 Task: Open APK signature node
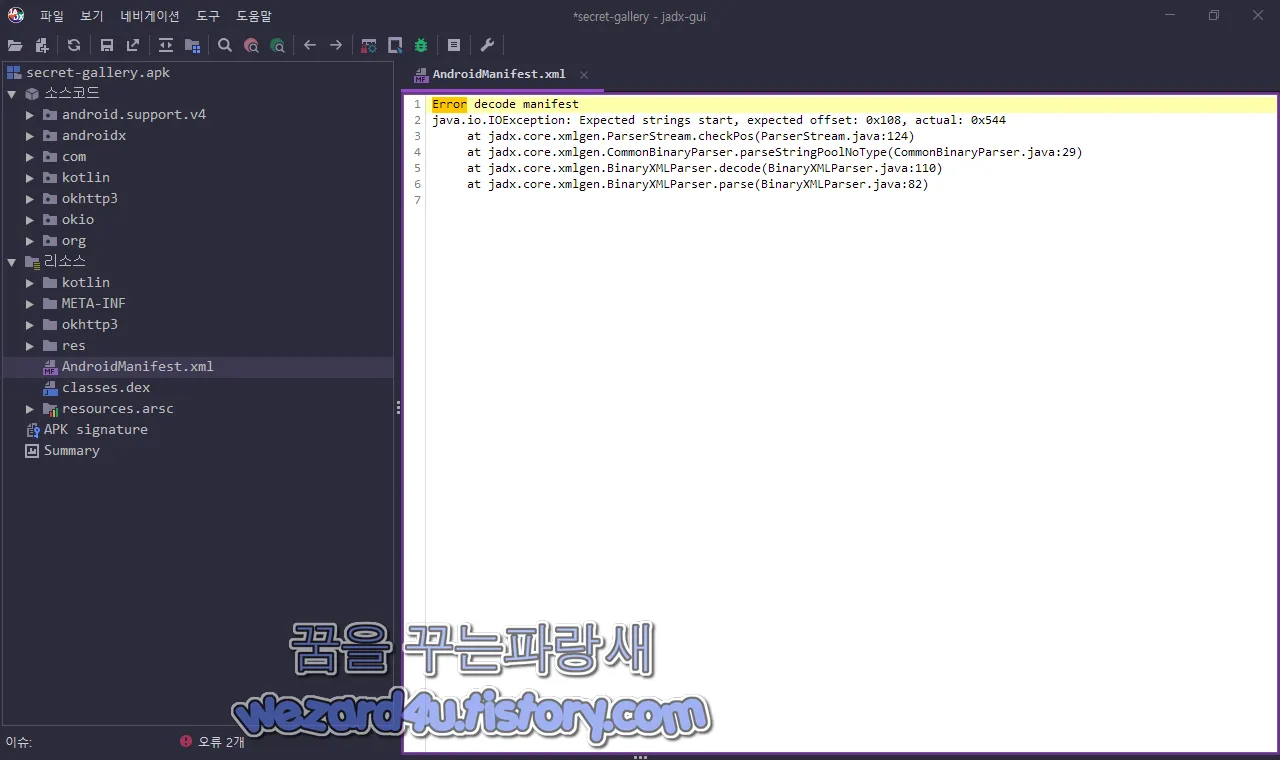tap(95, 430)
